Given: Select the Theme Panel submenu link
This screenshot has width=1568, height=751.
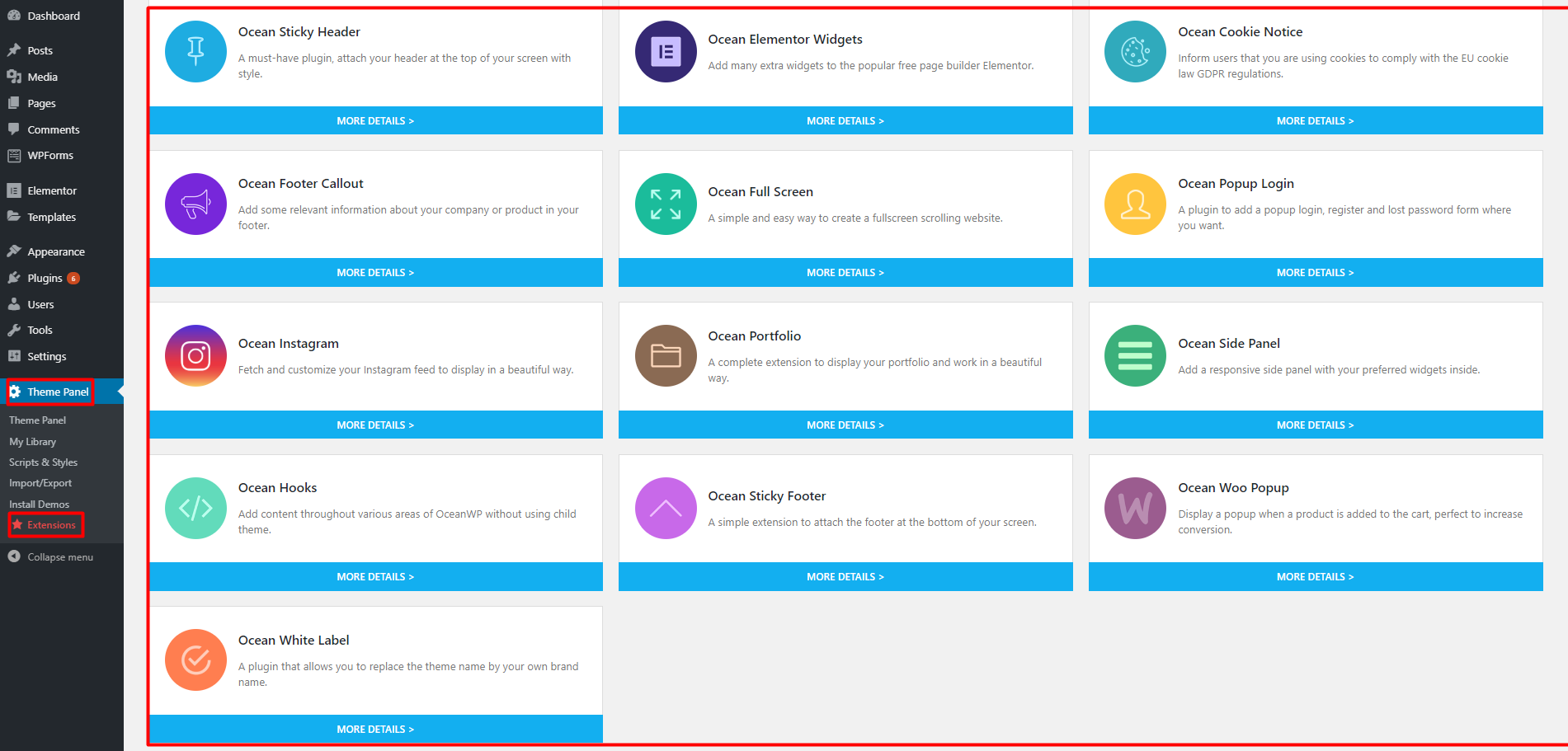Looking at the screenshot, I should tap(37, 420).
